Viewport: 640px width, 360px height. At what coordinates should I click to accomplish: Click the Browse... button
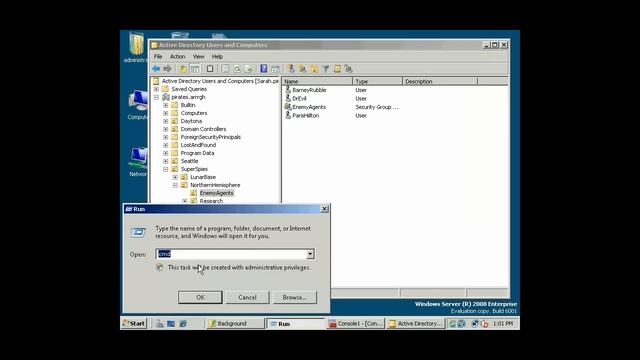pyautogui.click(x=294, y=297)
